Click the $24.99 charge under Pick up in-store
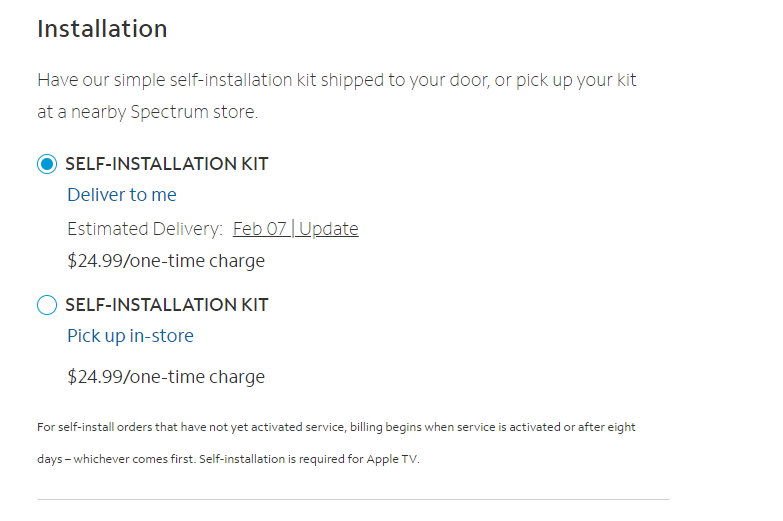 94,377
